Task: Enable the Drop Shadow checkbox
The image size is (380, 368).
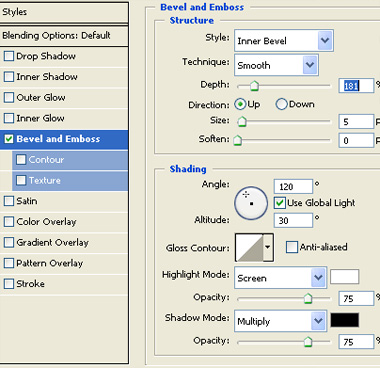Action: [9, 56]
